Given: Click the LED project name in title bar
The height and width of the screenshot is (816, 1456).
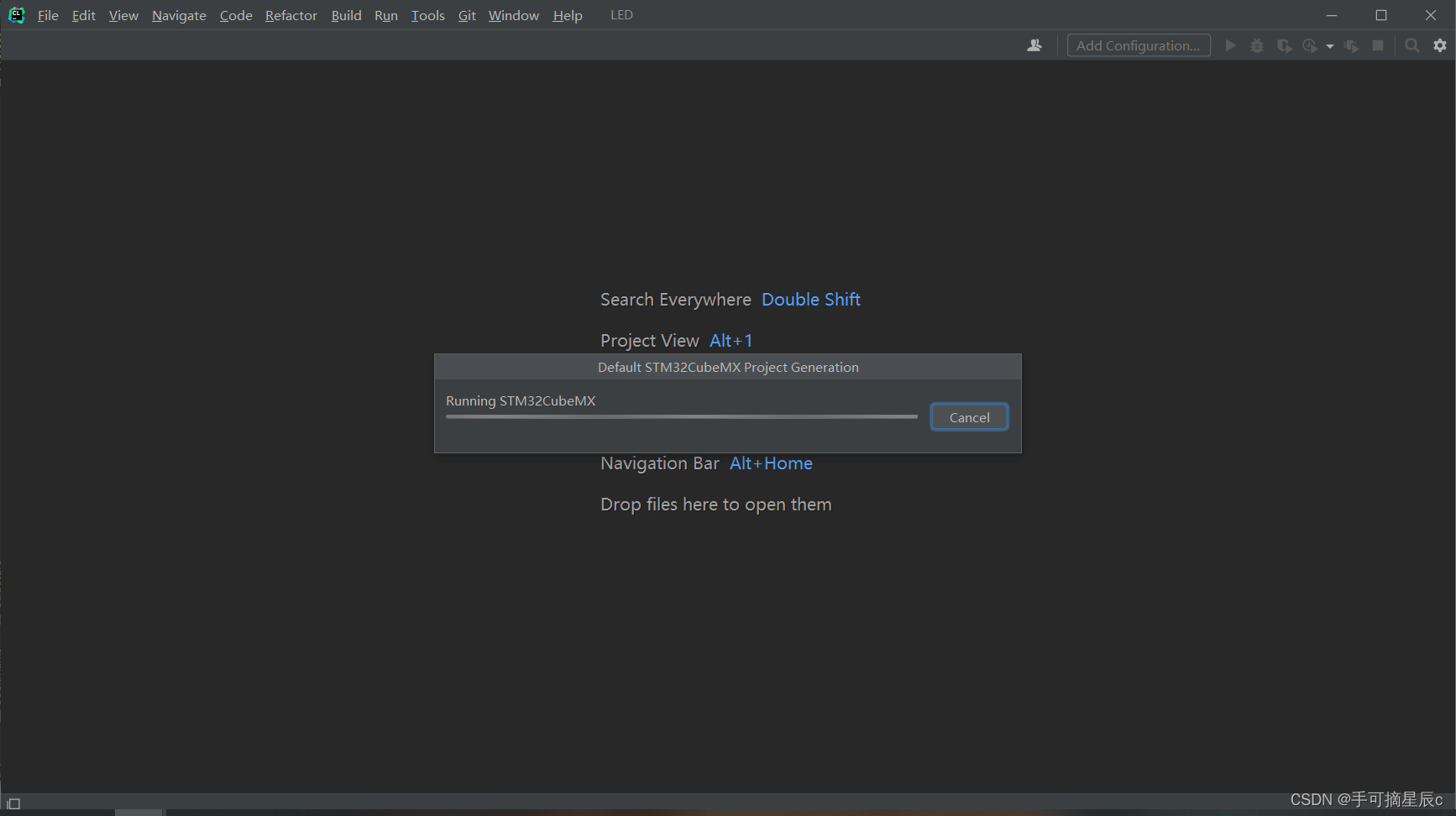Looking at the screenshot, I should coord(621,15).
